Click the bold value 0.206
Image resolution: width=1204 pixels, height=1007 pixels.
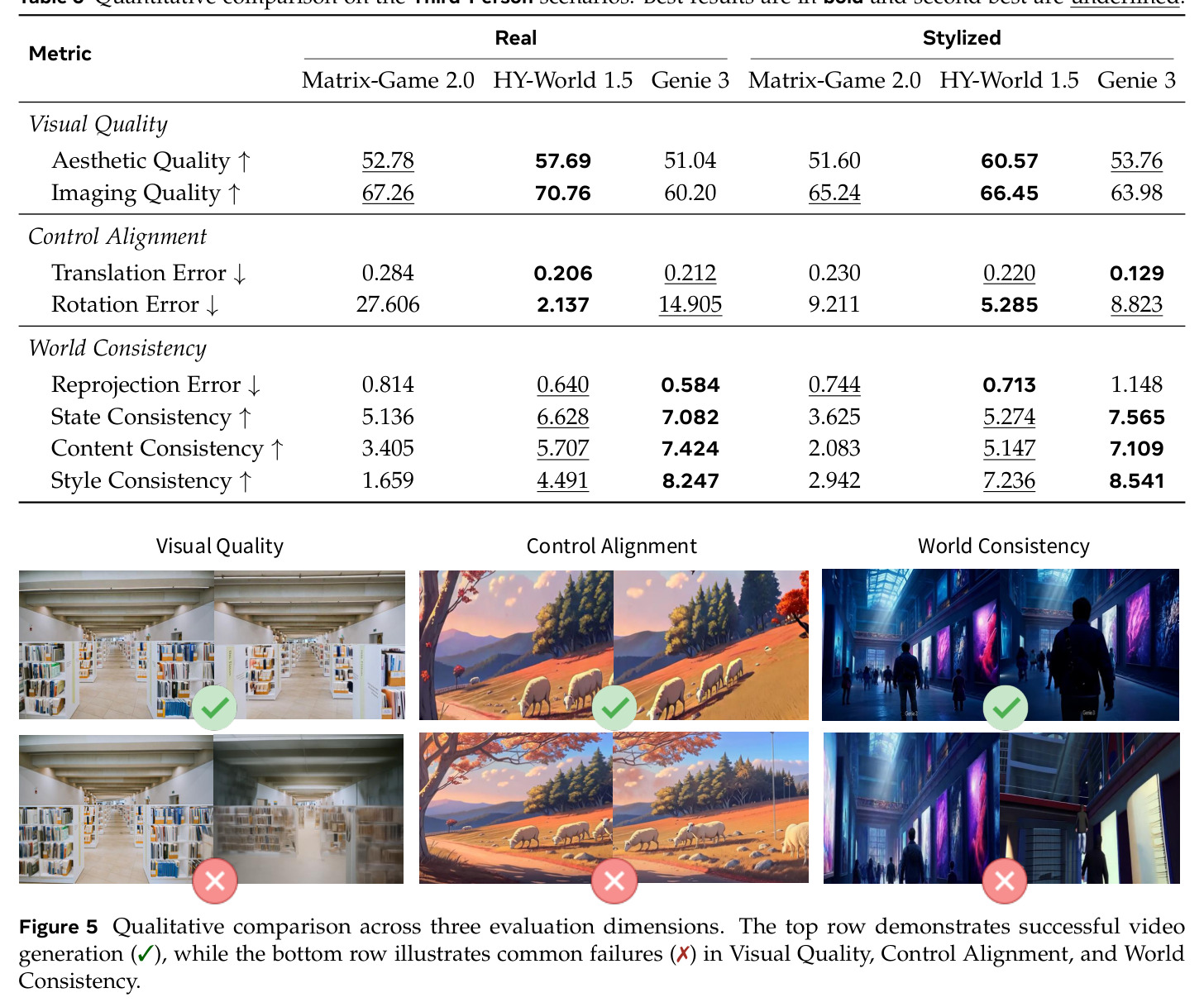pos(563,273)
